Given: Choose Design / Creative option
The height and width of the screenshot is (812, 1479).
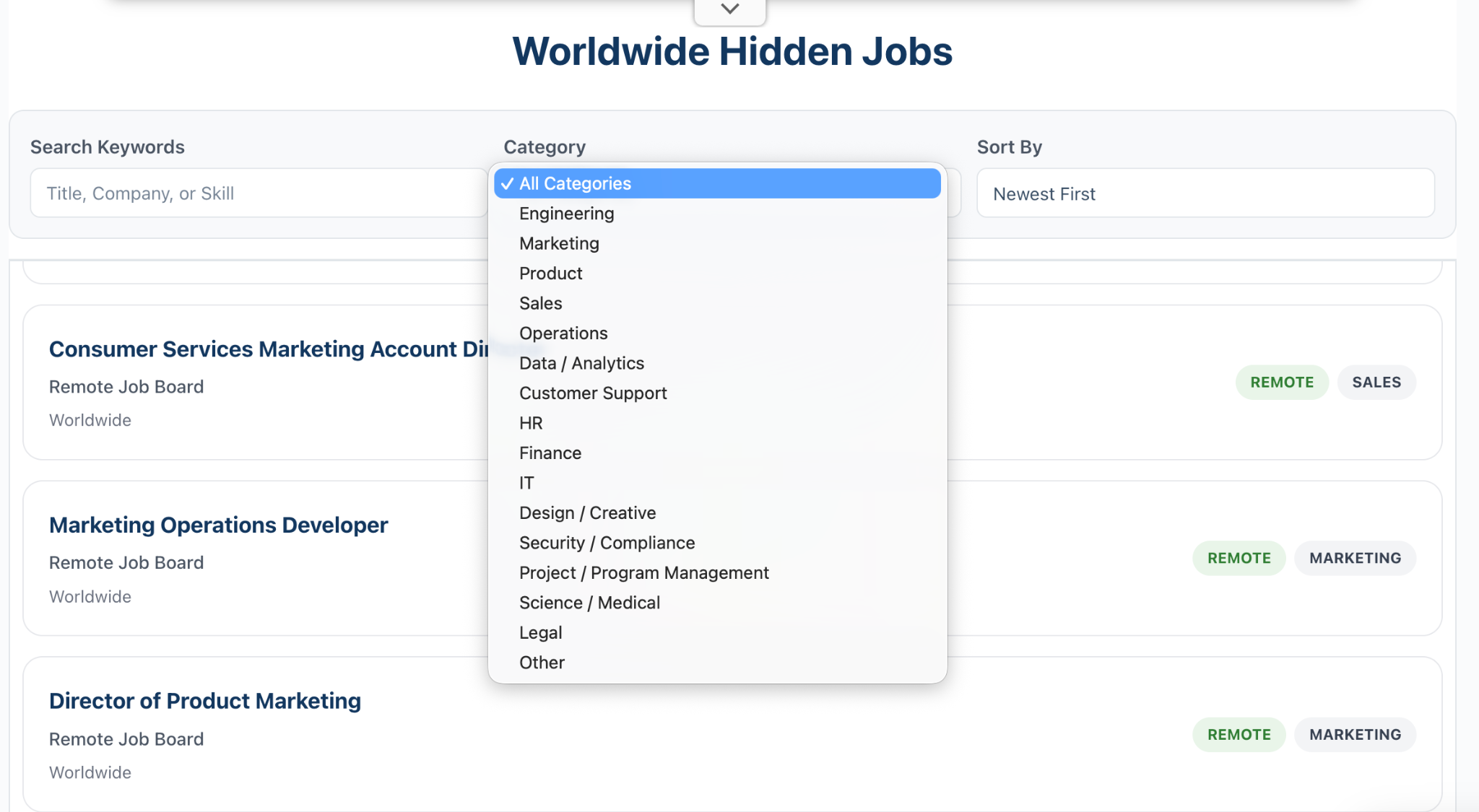Looking at the screenshot, I should 717,513.
